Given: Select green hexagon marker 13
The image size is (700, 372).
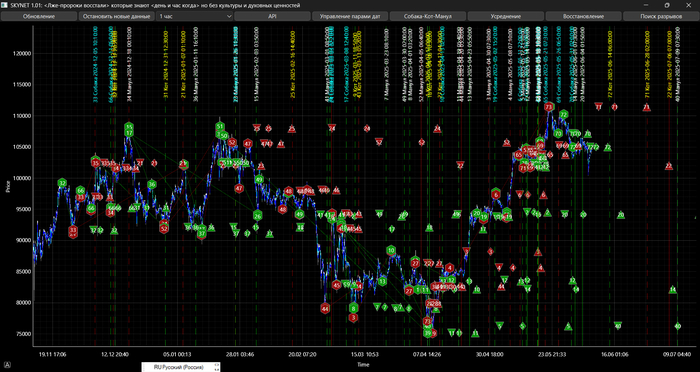Looking at the screenshot, I should [x=383, y=282].
